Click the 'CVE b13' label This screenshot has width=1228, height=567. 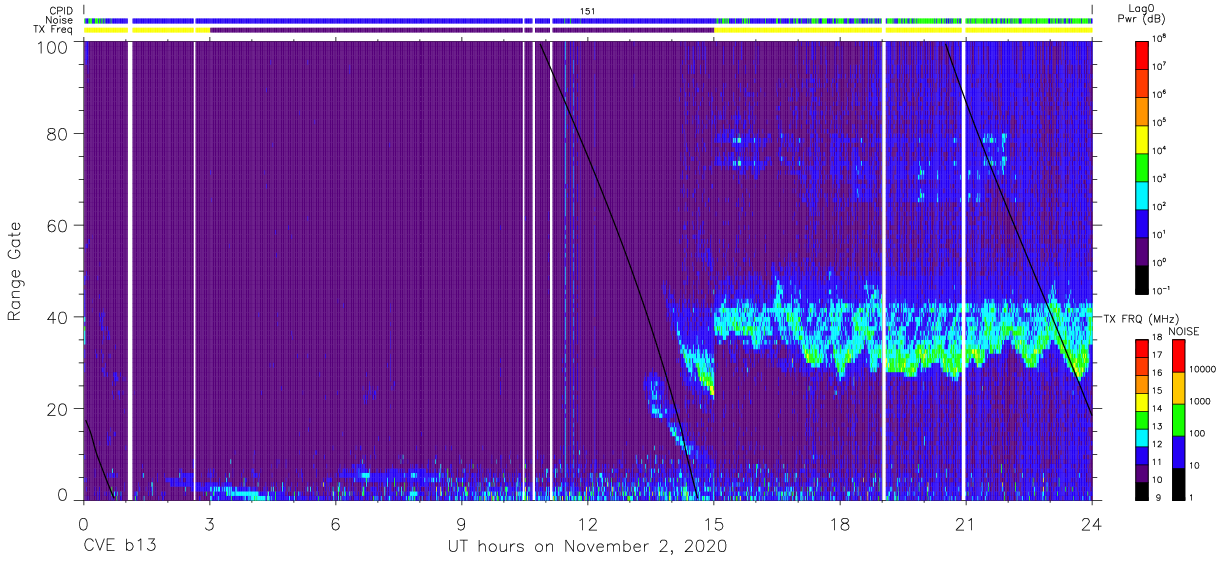119,547
